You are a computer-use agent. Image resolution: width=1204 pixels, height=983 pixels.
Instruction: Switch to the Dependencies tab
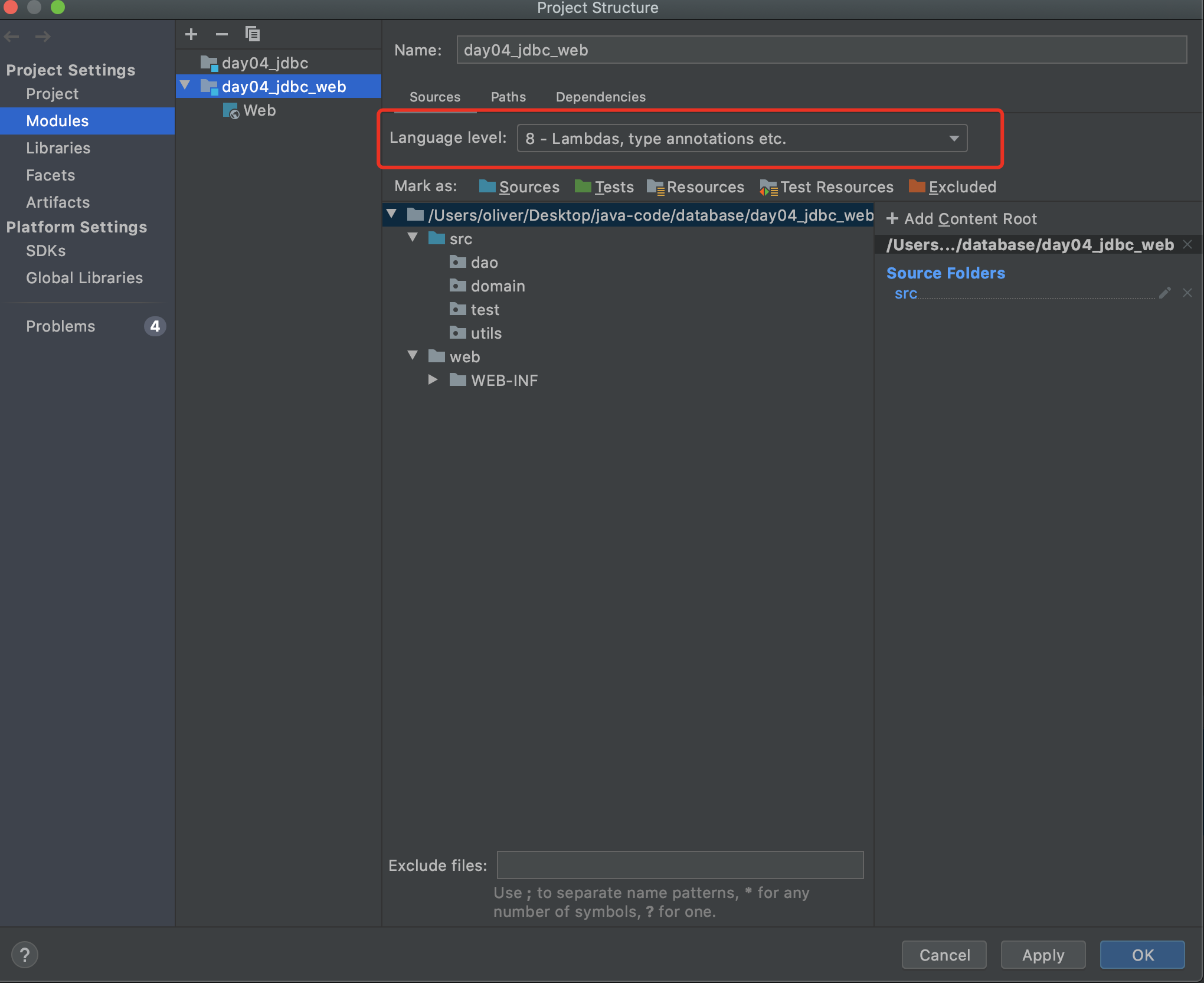pos(600,97)
